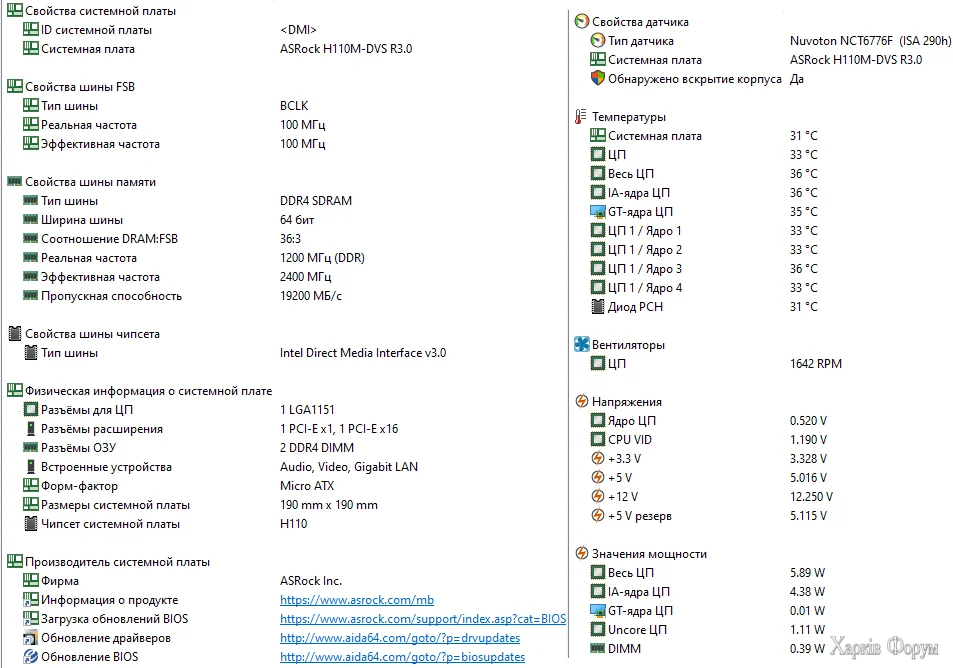Select the 'Uncore ЦП' power row
Screen dimensions: 953x668
707,630
